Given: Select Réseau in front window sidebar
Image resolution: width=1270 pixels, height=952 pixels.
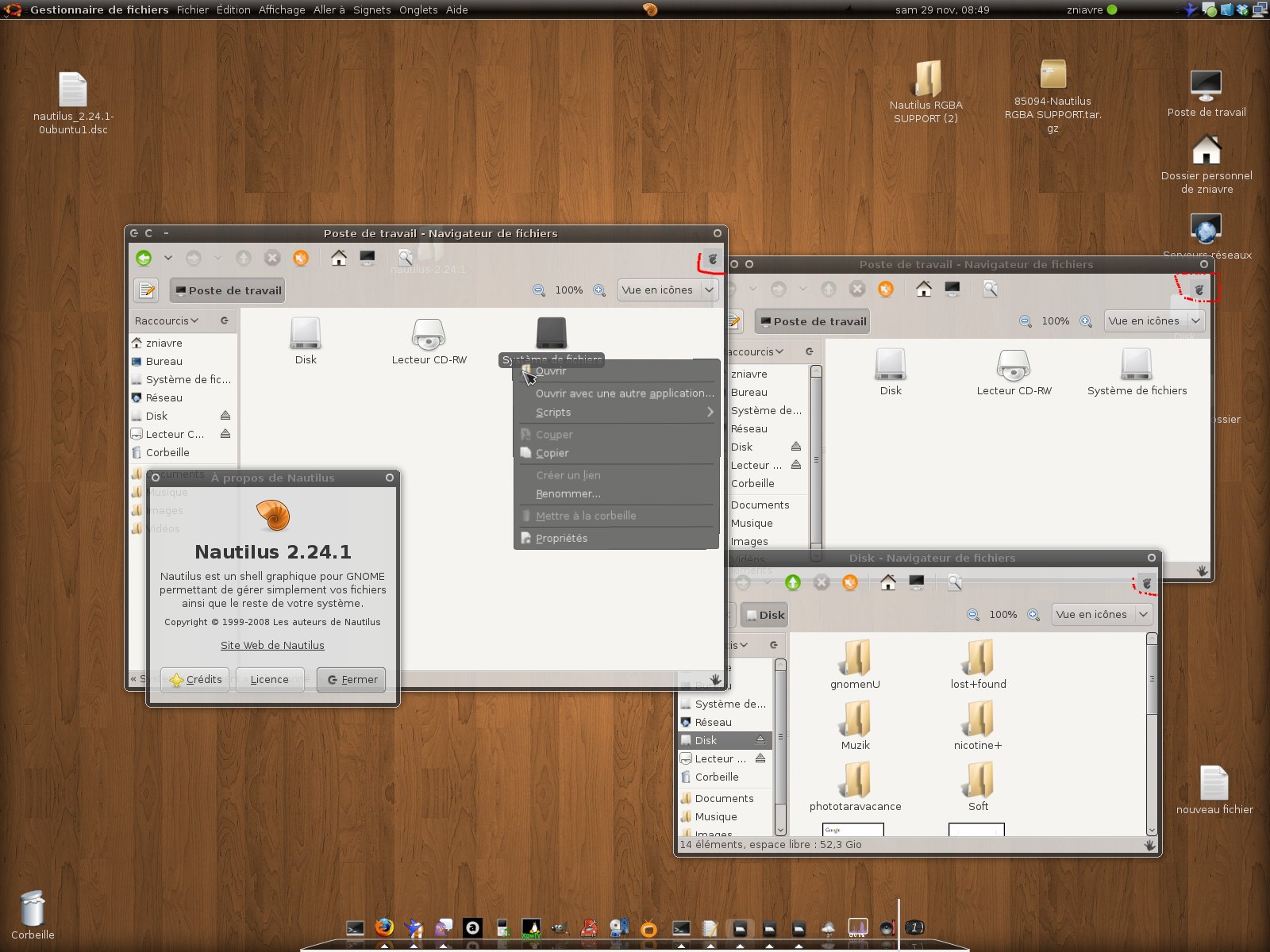Looking at the screenshot, I should (x=183, y=397).
